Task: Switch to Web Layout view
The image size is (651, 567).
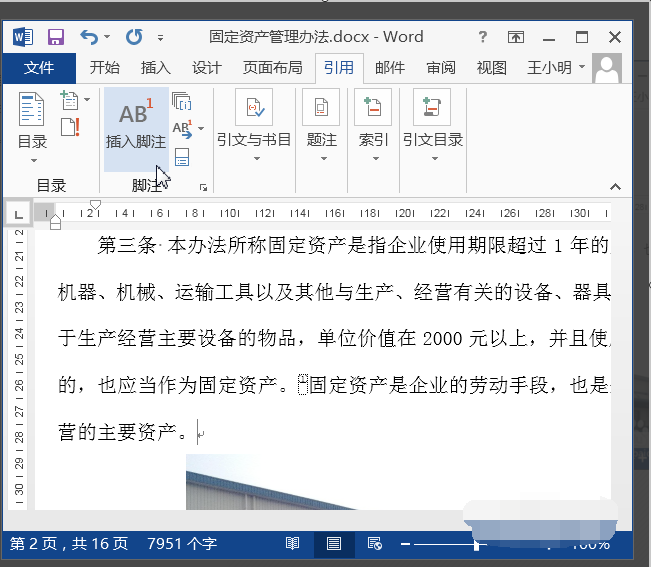Action: (x=374, y=543)
